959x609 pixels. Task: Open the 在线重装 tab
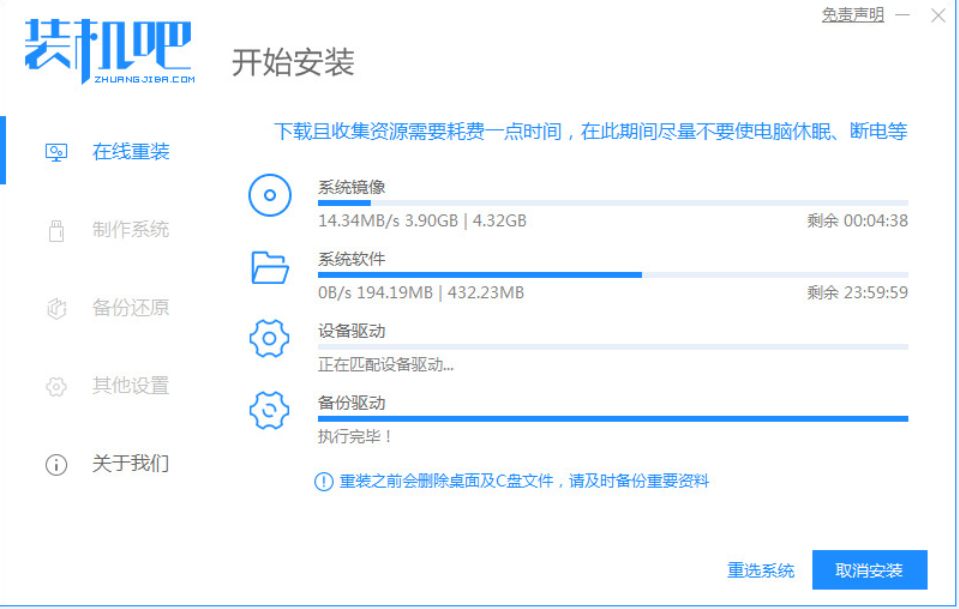[x=131, y=152]
